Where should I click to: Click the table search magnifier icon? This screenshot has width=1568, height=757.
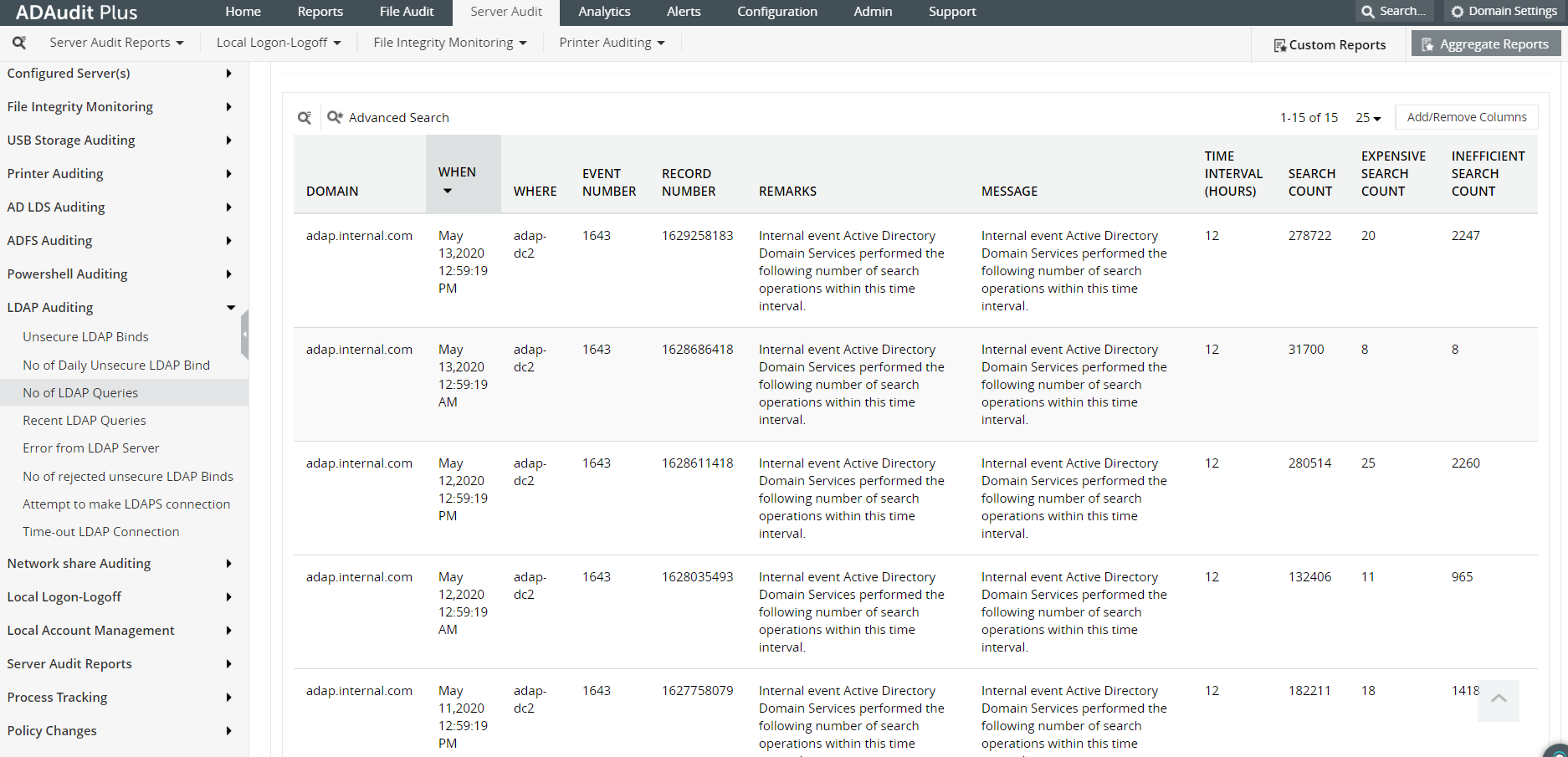[305, 118]
